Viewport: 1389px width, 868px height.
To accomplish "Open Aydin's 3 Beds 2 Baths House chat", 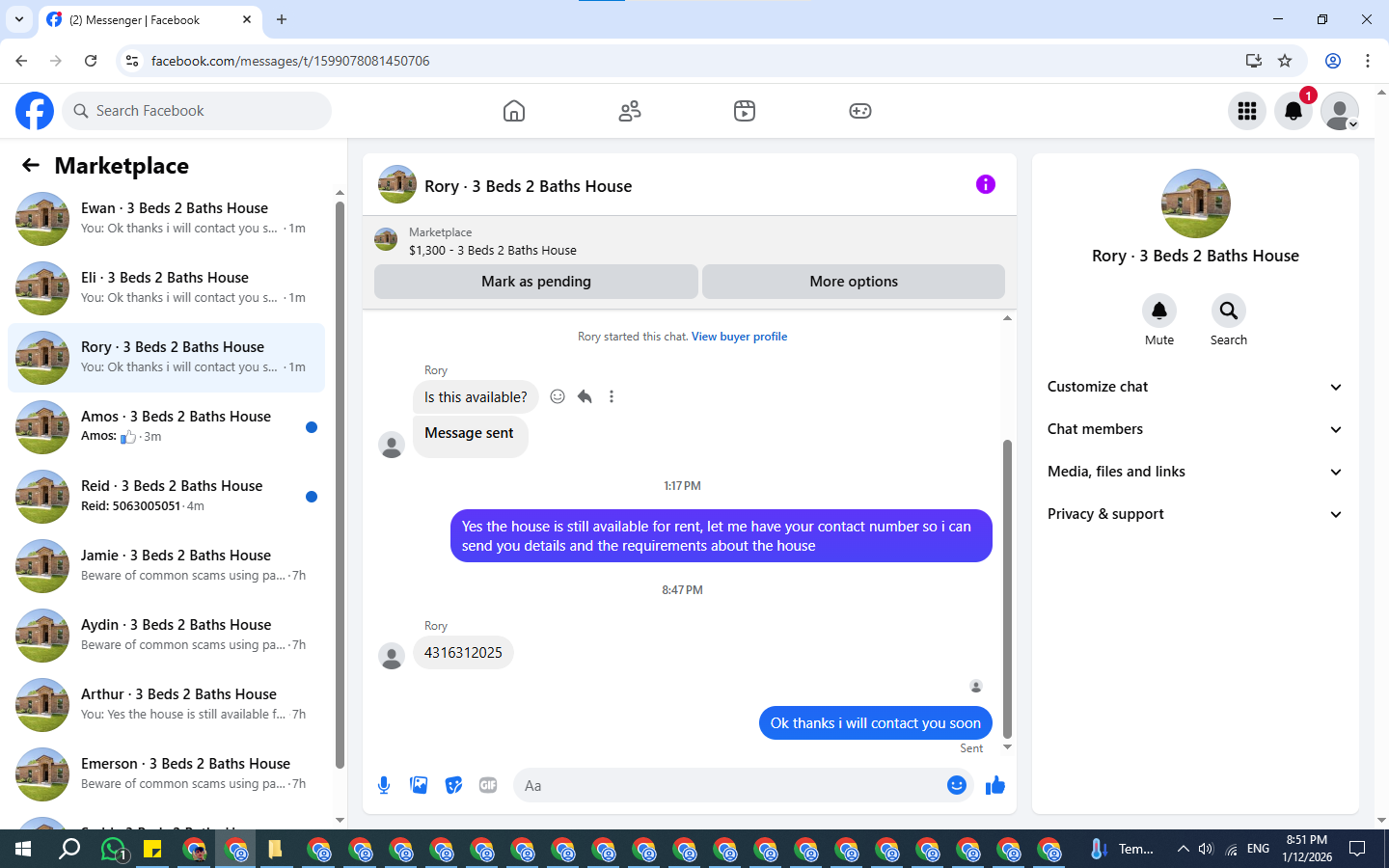I will tap(166, 636).
